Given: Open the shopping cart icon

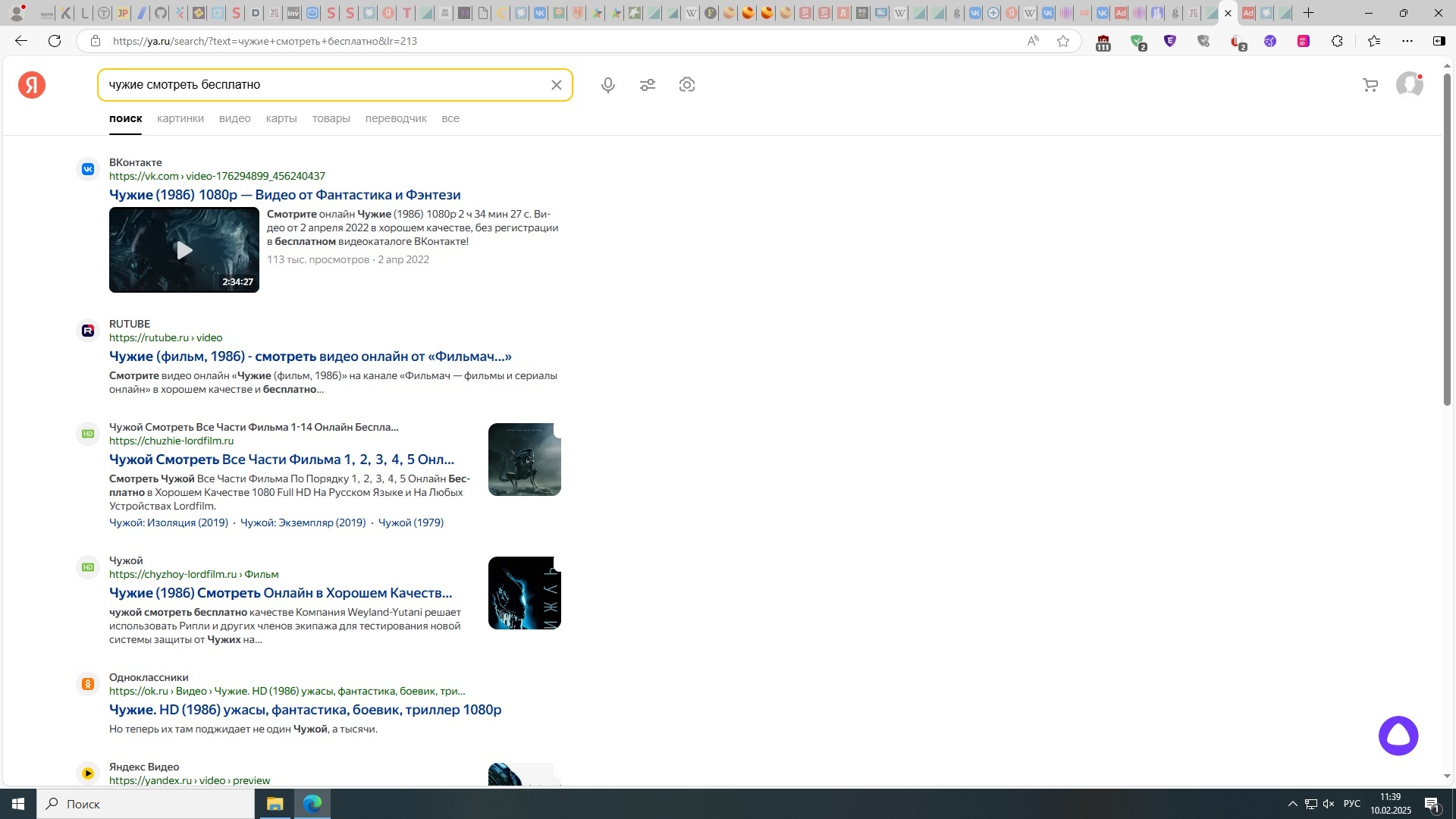Looking at the screenshot, I should [1370, 85].
